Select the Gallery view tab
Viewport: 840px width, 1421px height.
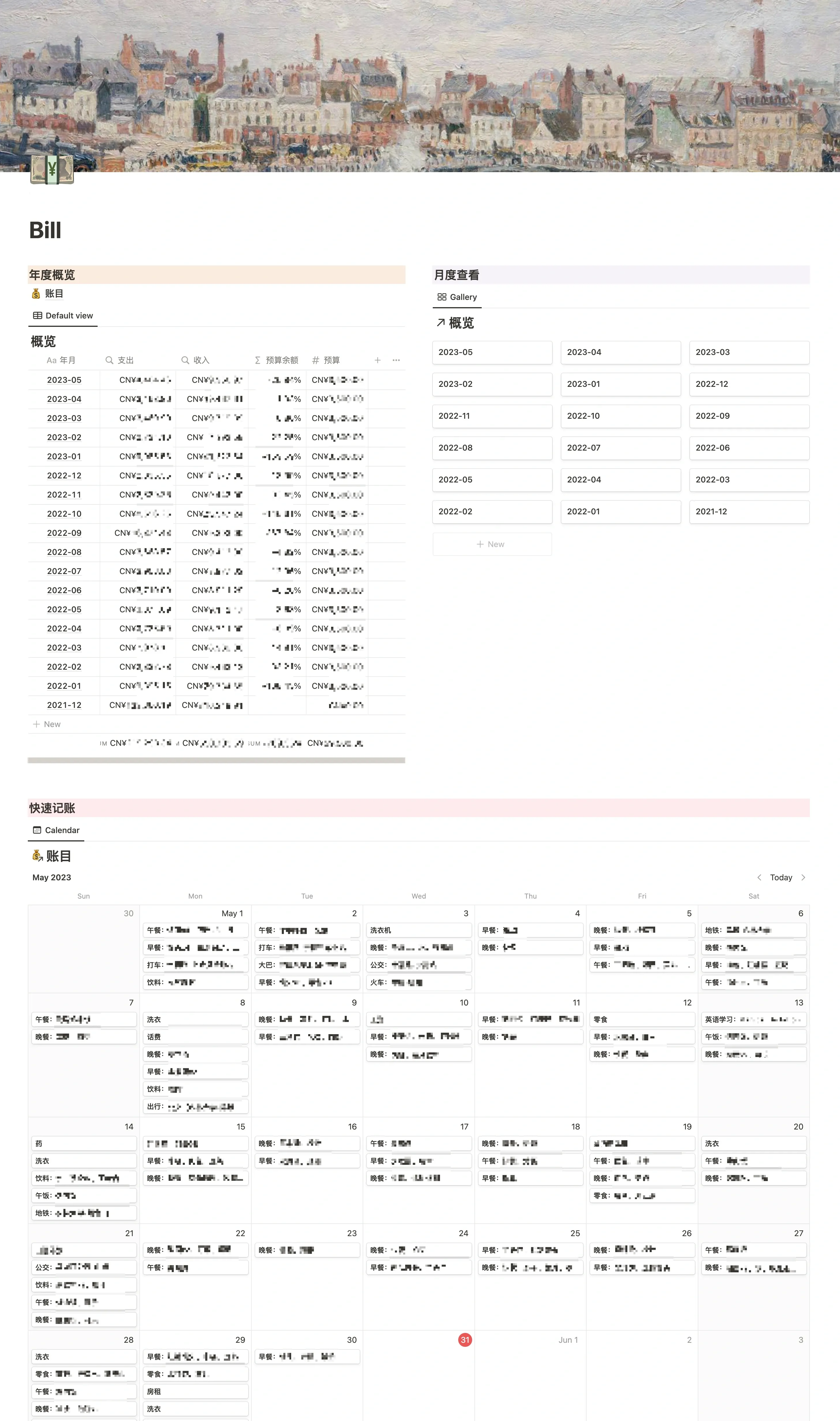pyautogui.click(x=457, y=297)
